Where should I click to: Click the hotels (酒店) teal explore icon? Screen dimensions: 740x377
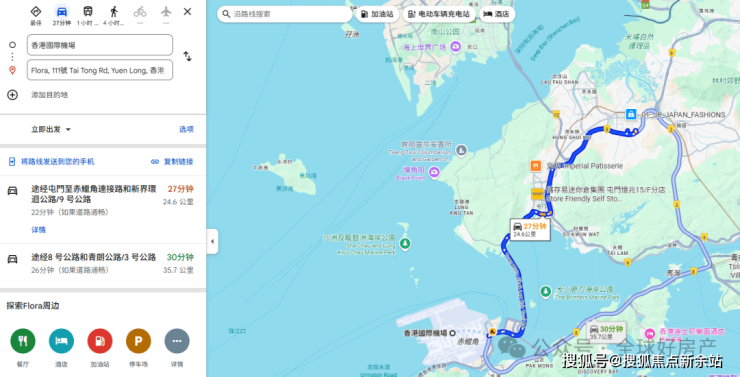tap(61, 341)
